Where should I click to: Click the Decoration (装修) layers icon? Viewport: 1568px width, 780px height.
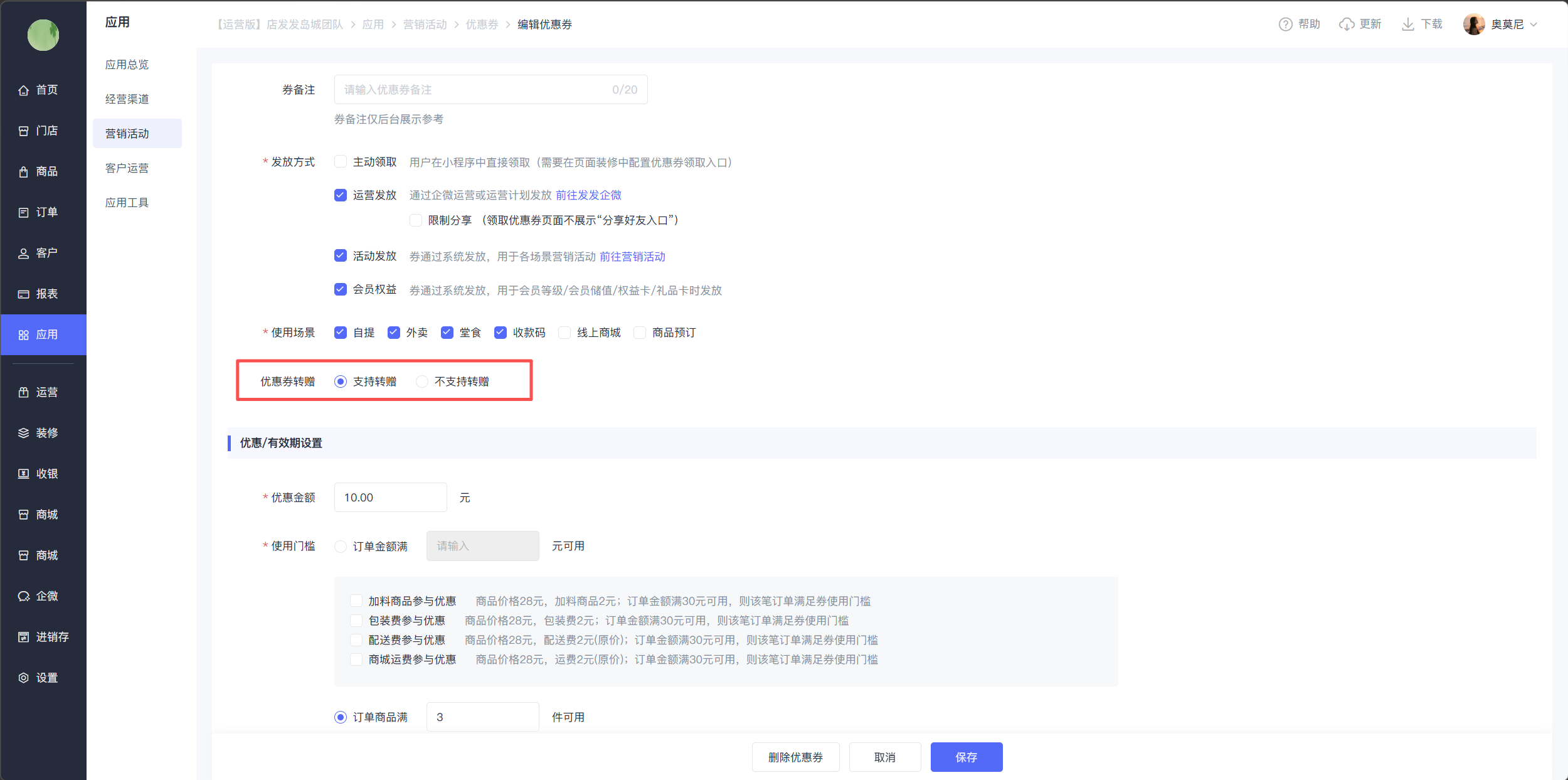[x=24, y=433]
